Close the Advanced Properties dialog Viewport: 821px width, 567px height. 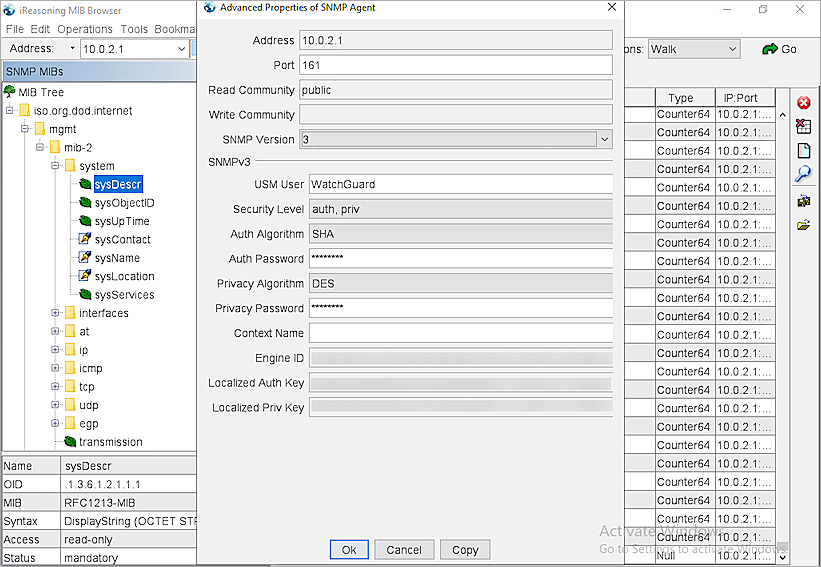612,7
